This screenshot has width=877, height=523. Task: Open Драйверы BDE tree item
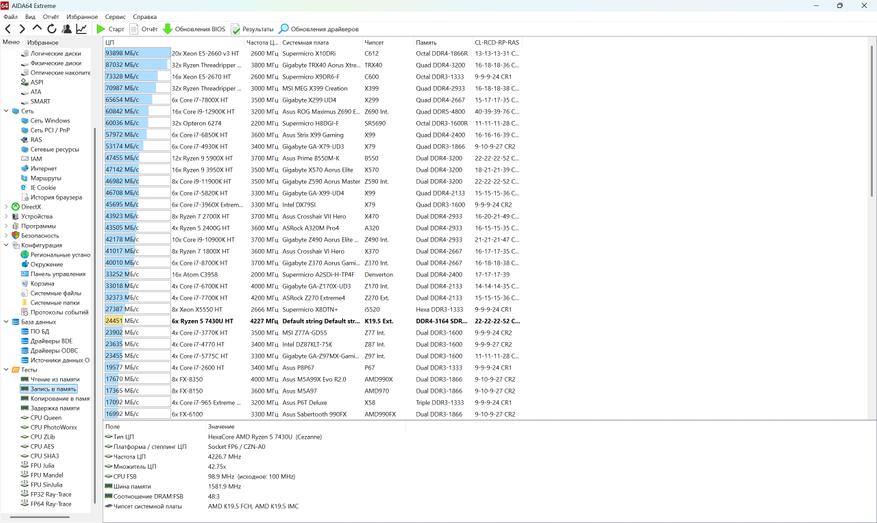[x=46, y=341]
